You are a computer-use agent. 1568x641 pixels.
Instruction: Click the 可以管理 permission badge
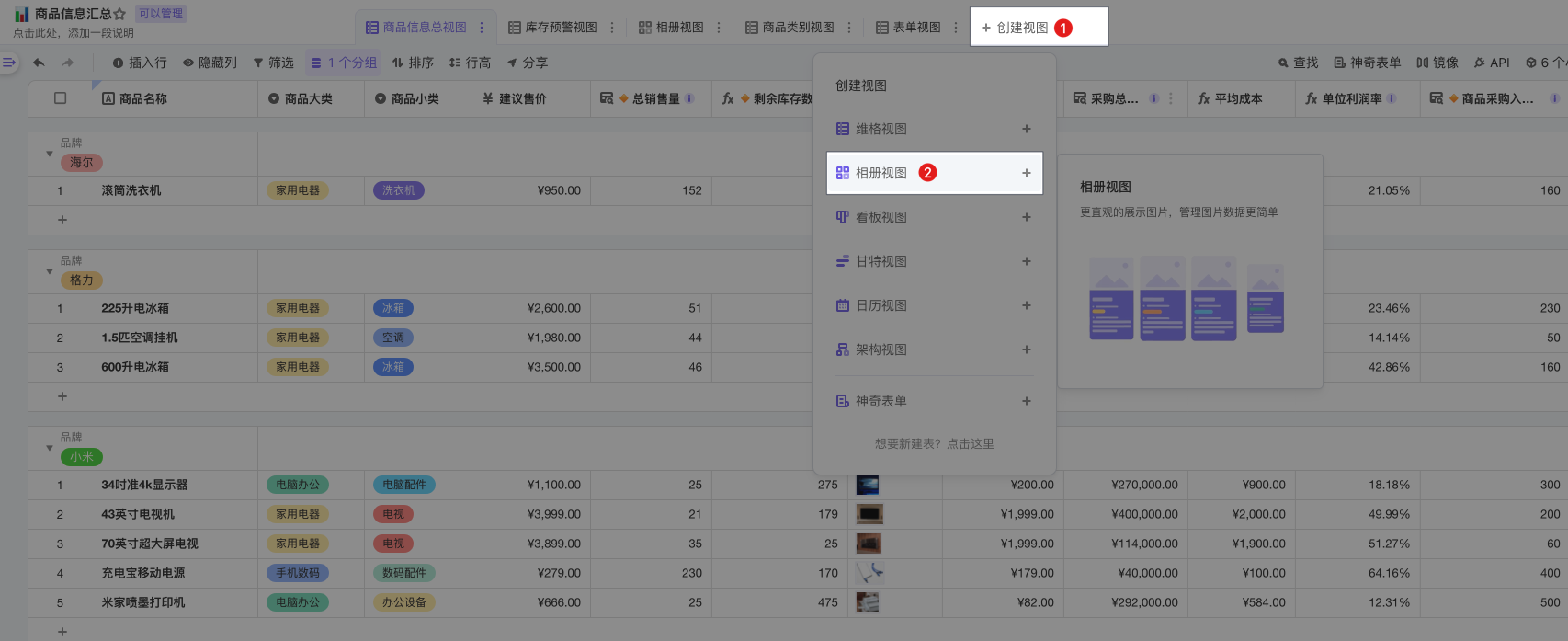(161, 14)
